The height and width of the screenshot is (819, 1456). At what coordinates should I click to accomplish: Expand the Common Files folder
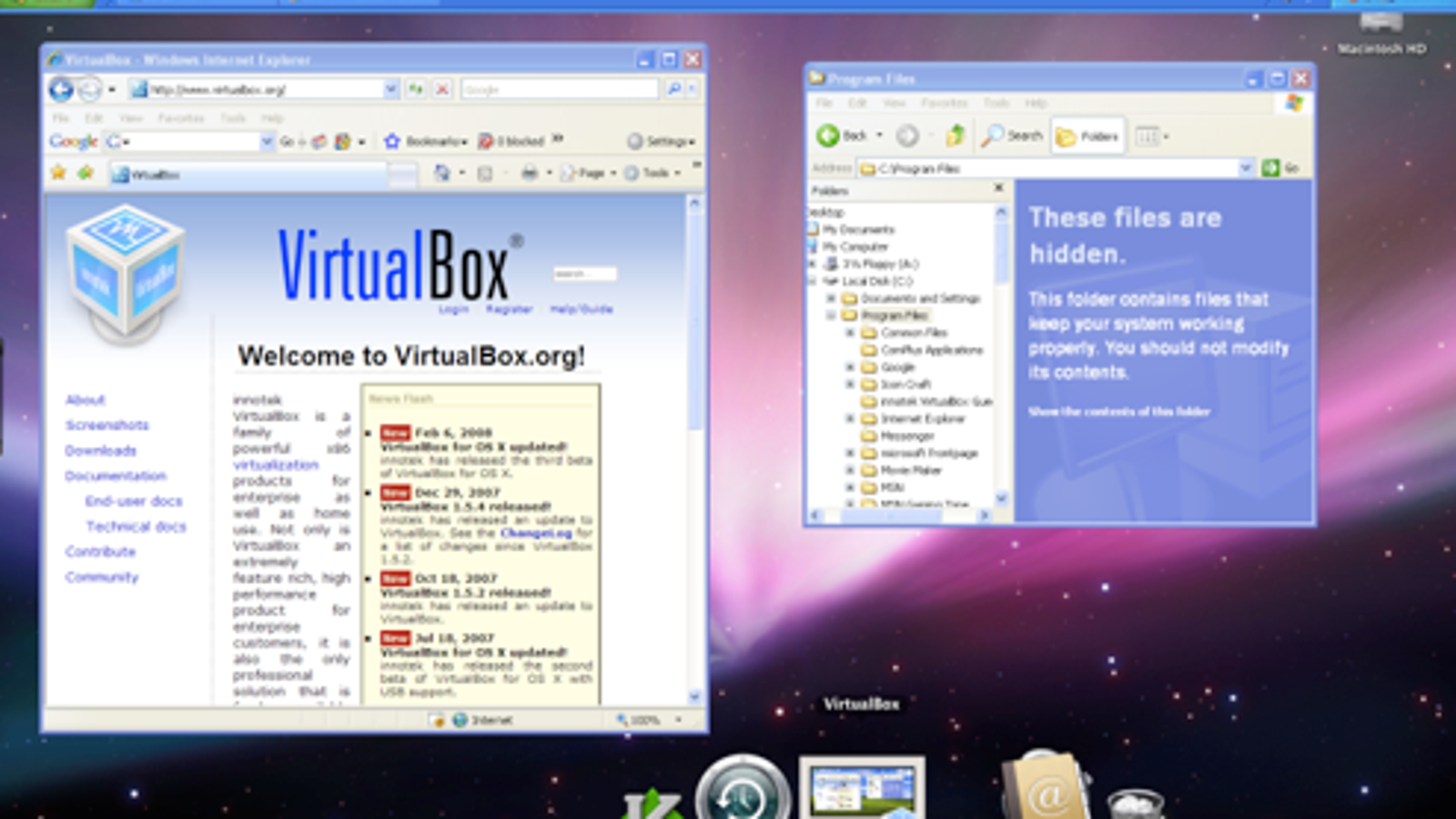(x=850, y=332)
